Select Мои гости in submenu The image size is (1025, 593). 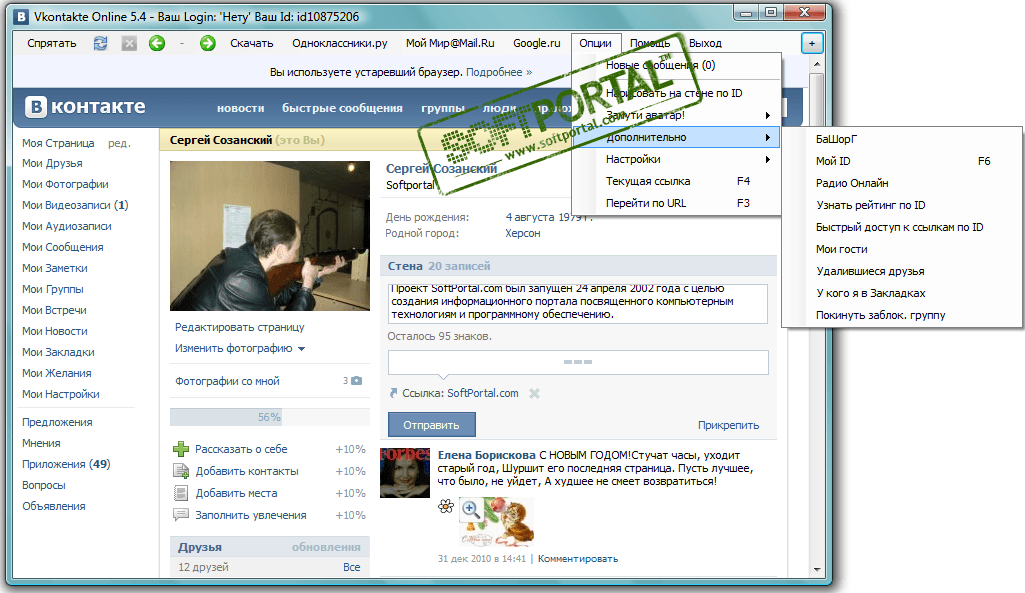pyautogui.click(x=902, y=249)
